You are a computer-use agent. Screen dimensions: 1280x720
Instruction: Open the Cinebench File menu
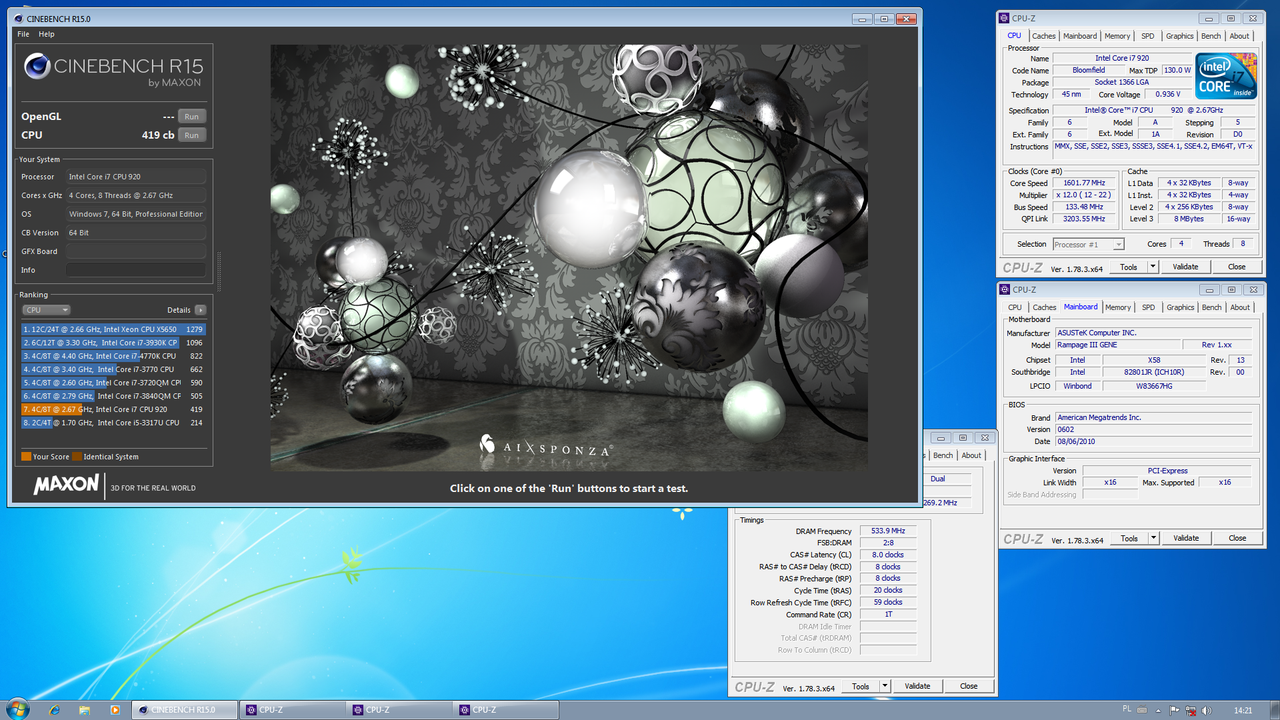click(x=23, y=34)
